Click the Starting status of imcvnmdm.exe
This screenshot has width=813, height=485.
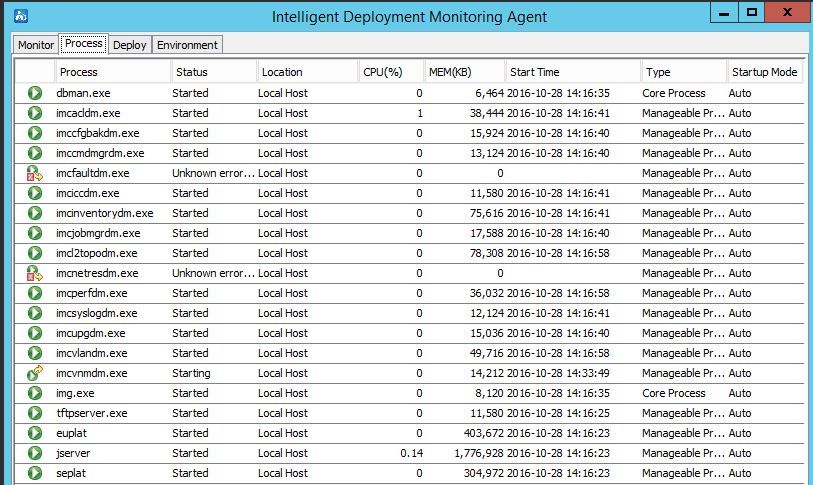pos(191,373)
